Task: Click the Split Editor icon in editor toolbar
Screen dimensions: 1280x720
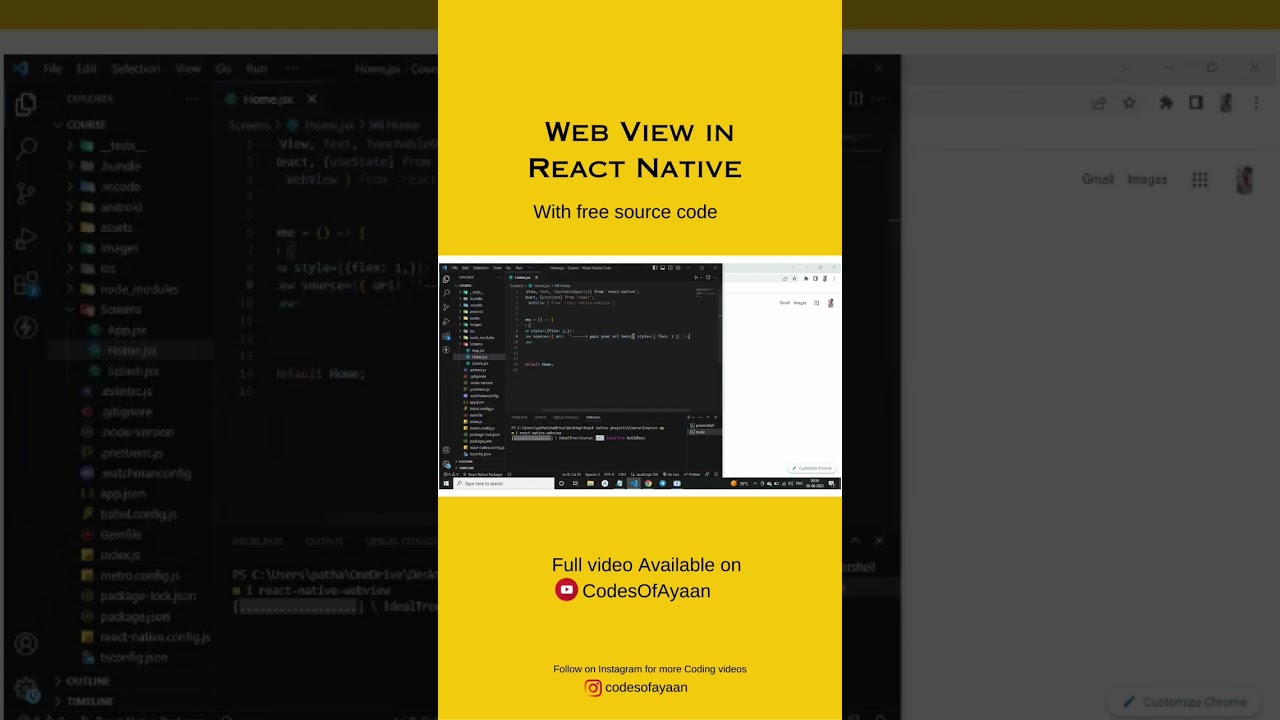Action: pyautogui.click(x=708, y=278)
